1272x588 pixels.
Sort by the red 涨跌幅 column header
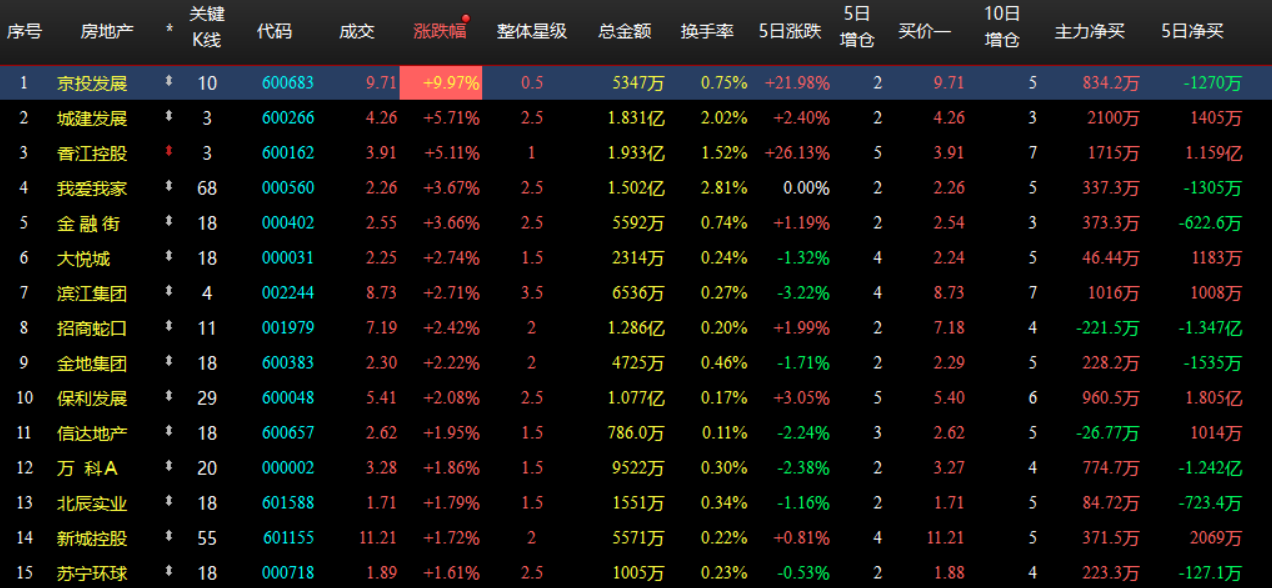point(440,31)
